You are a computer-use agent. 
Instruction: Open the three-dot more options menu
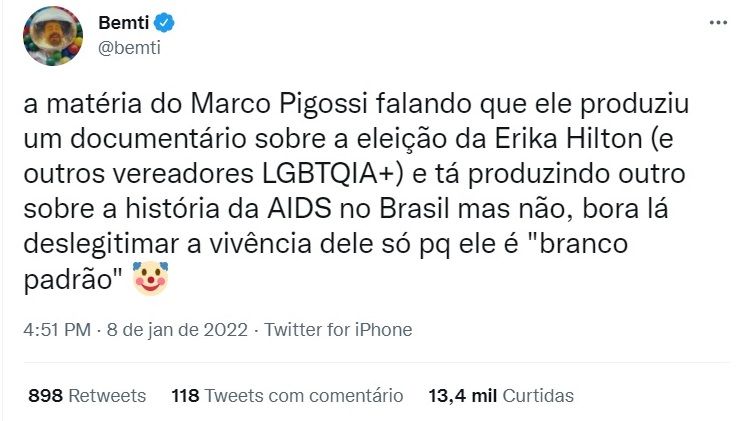pos(717,22)
